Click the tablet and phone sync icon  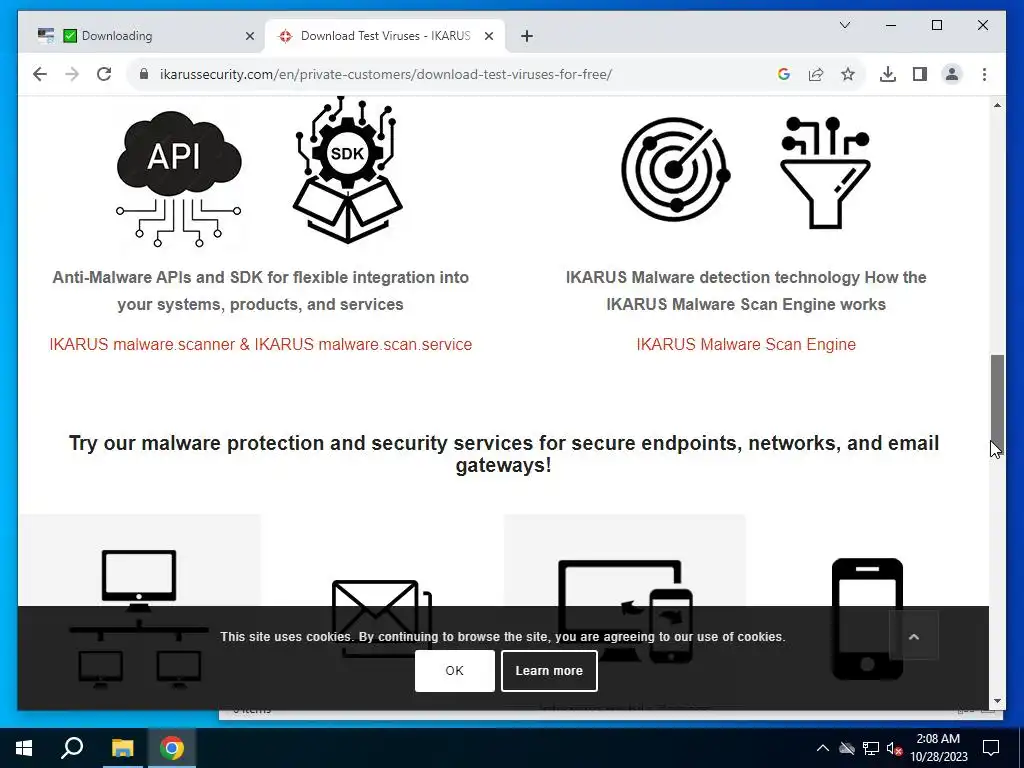click(625, 611)
